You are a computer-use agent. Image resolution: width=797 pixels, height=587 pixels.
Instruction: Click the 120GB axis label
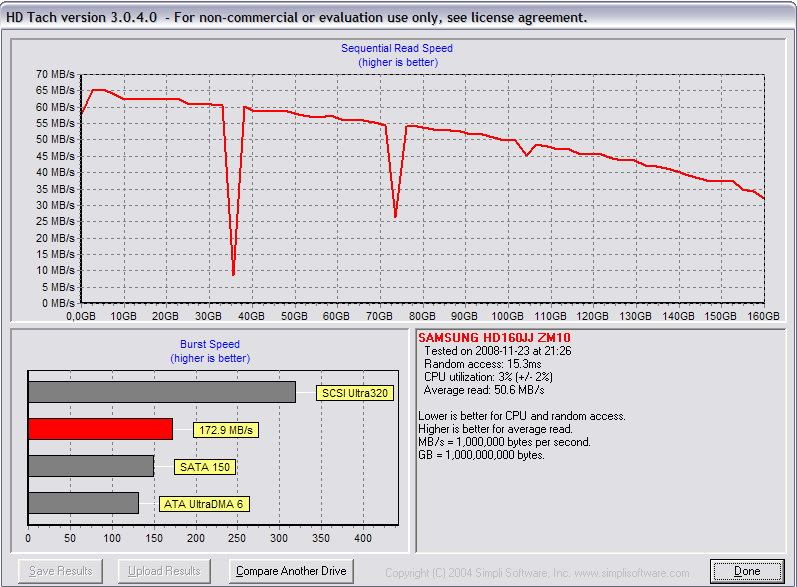[x=593, y=316]
